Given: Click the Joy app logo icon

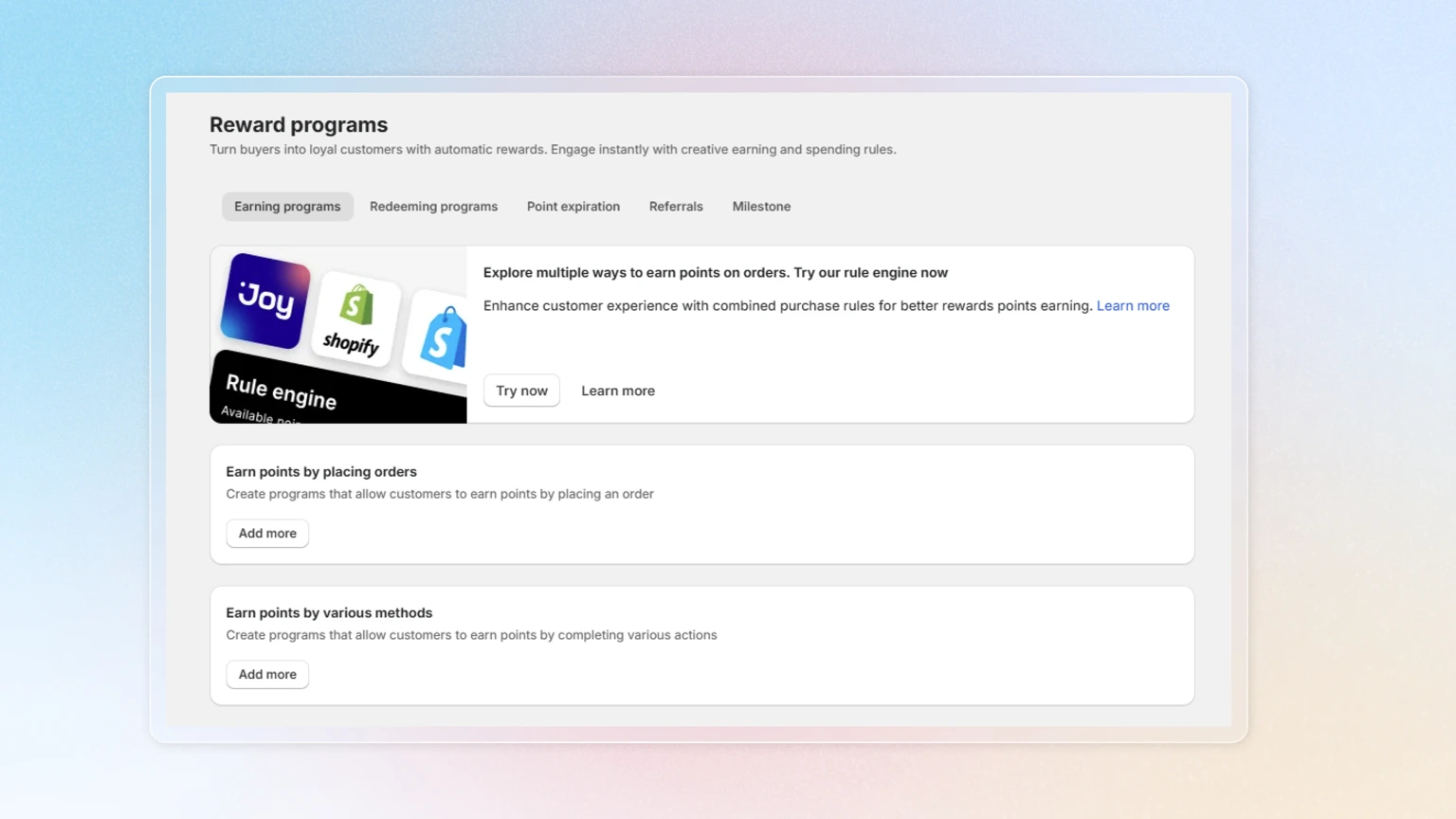Looking at the screenshot, I should click(265, 300).
